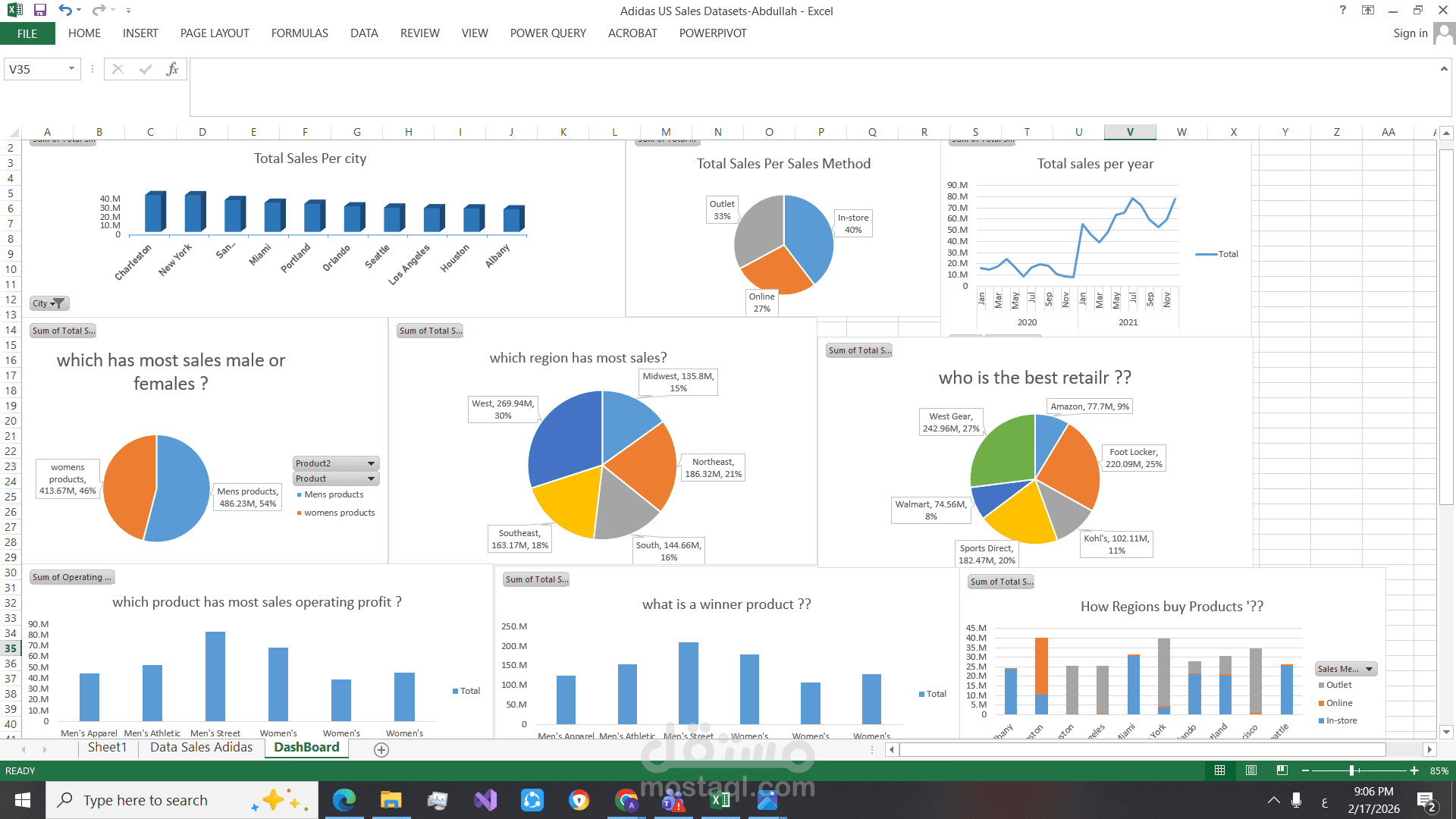The height and width of the screenshot is (819, 1456).
Task: Click the Total sales per year chart title
Action: click(x=1095, y=164)
